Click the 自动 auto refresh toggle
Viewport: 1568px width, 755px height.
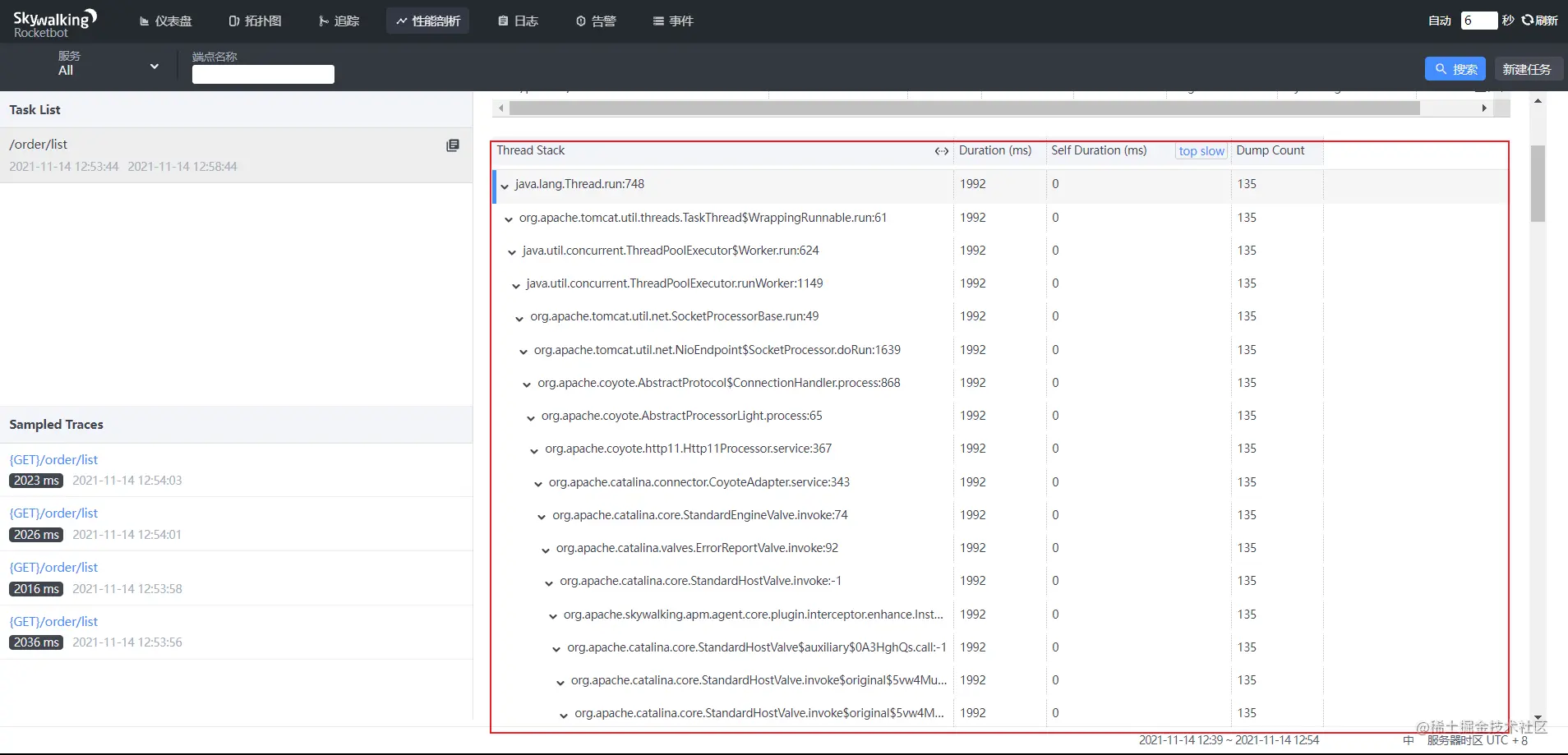click(1440, 21)
